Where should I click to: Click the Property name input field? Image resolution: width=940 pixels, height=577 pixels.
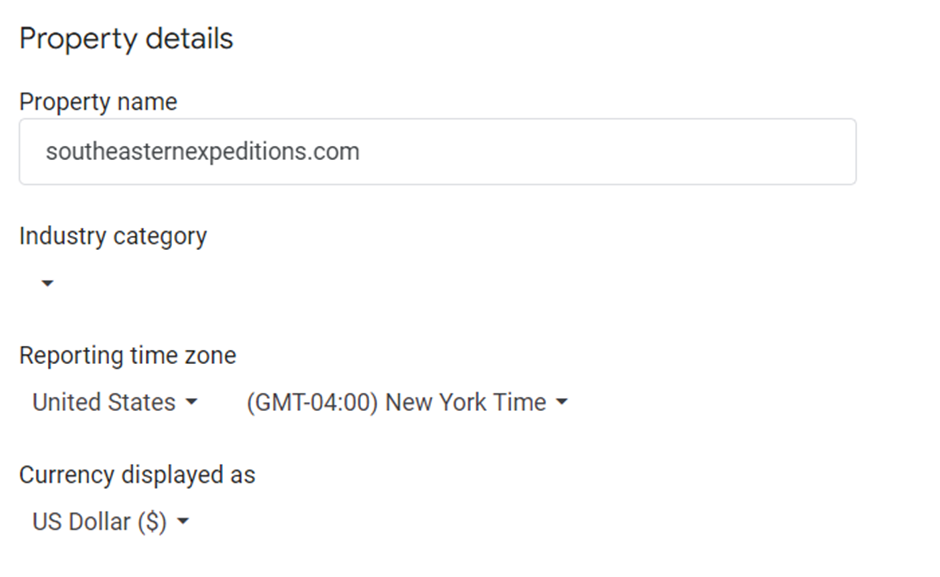tap(437, 152)
